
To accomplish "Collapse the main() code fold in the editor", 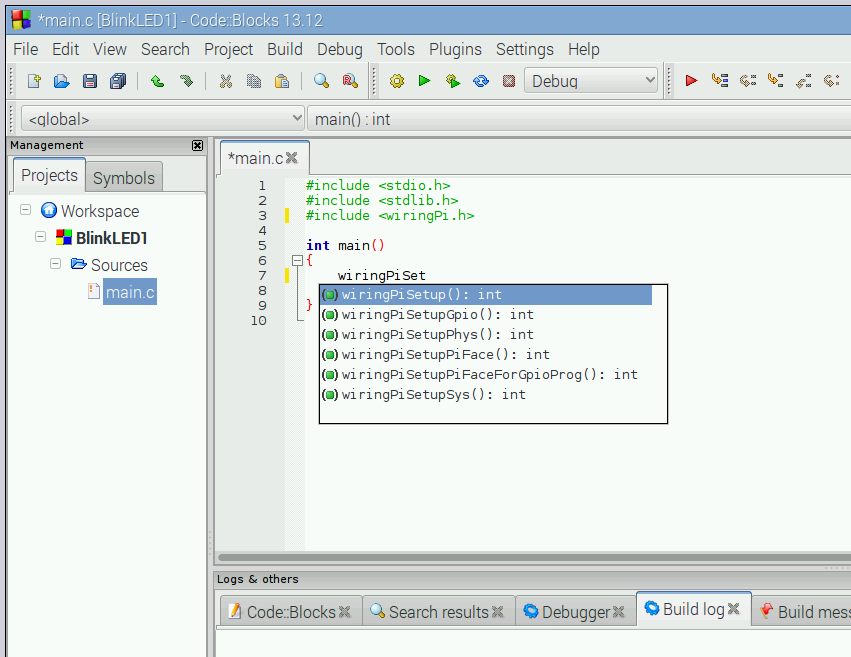I will (x=297, y=259).
